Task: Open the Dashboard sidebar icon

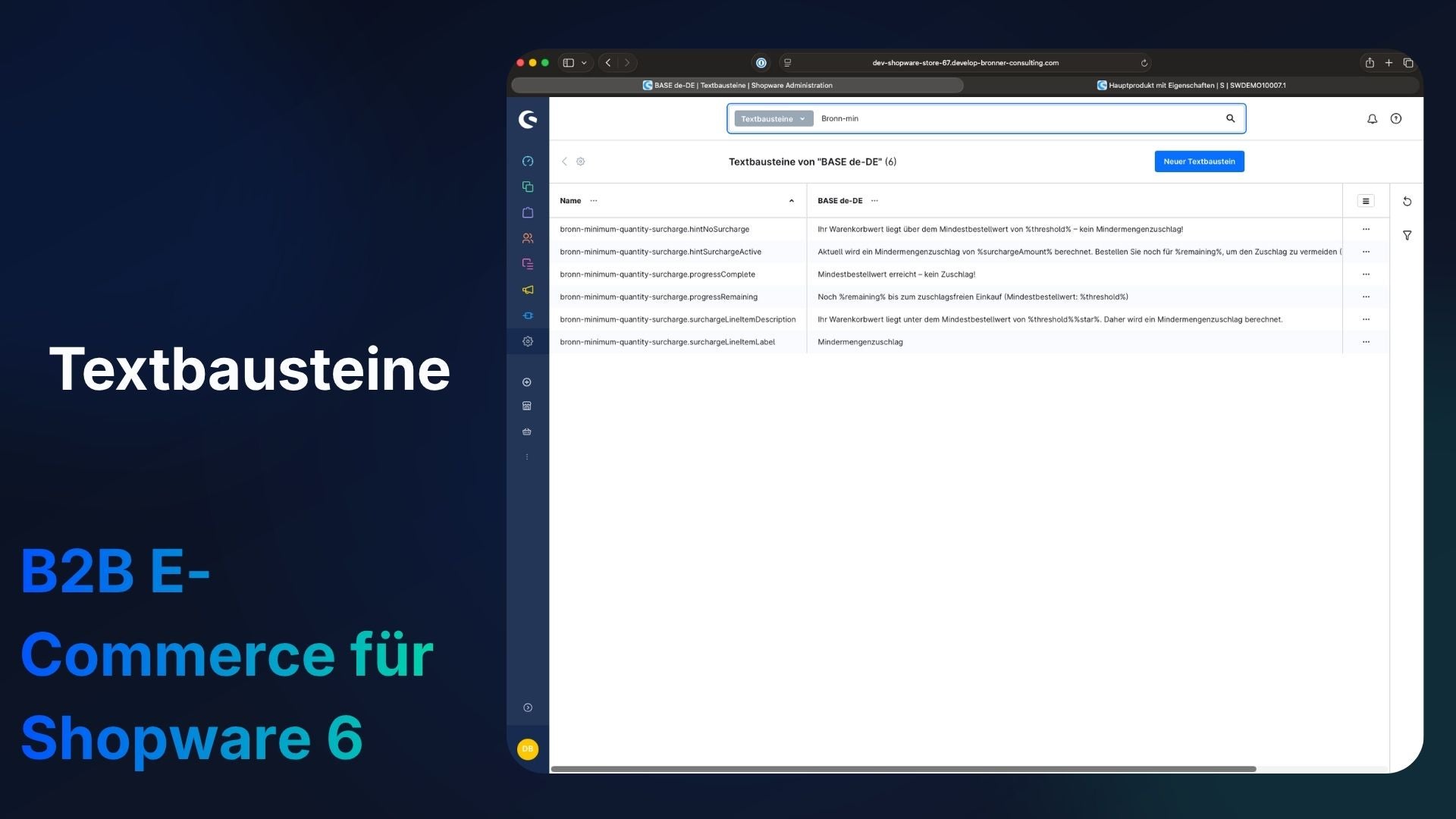Action: (528, 161)
